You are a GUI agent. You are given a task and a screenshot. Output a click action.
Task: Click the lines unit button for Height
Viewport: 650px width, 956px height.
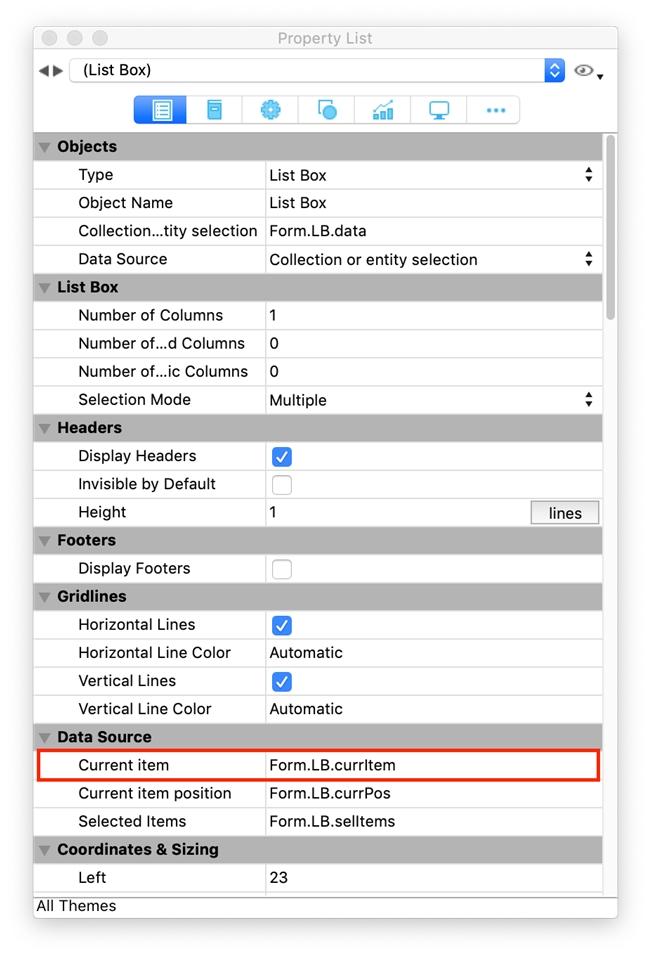click(x=564, y=513)
